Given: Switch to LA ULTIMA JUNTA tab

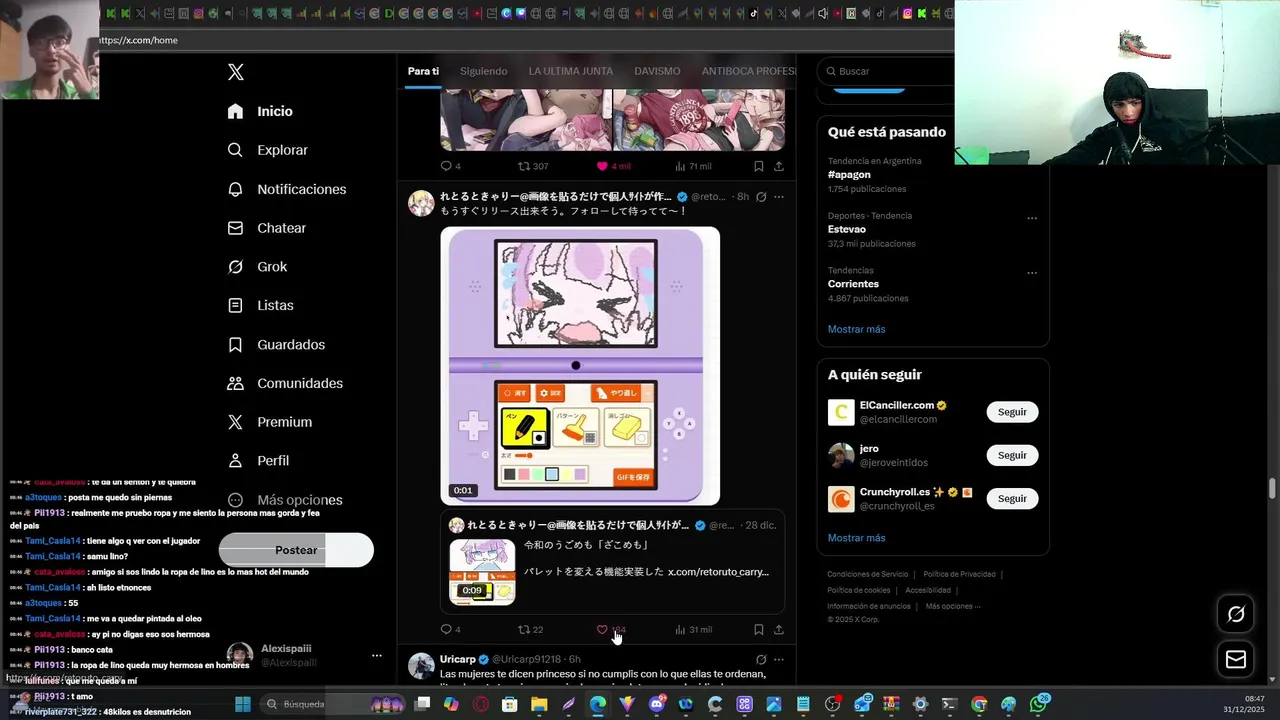Looking at the screenshot, I should (571, 71).
